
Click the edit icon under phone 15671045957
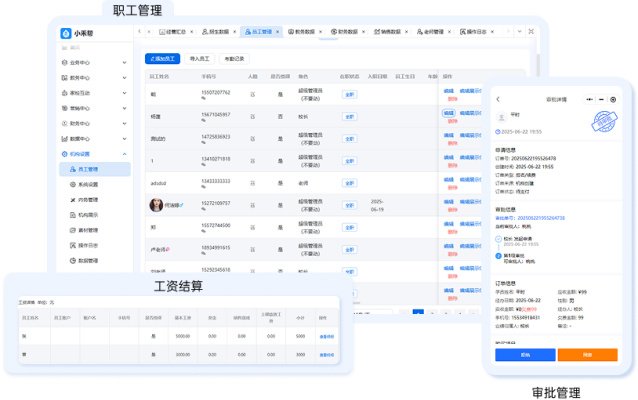pyautogui.click(x=203, y=120)
